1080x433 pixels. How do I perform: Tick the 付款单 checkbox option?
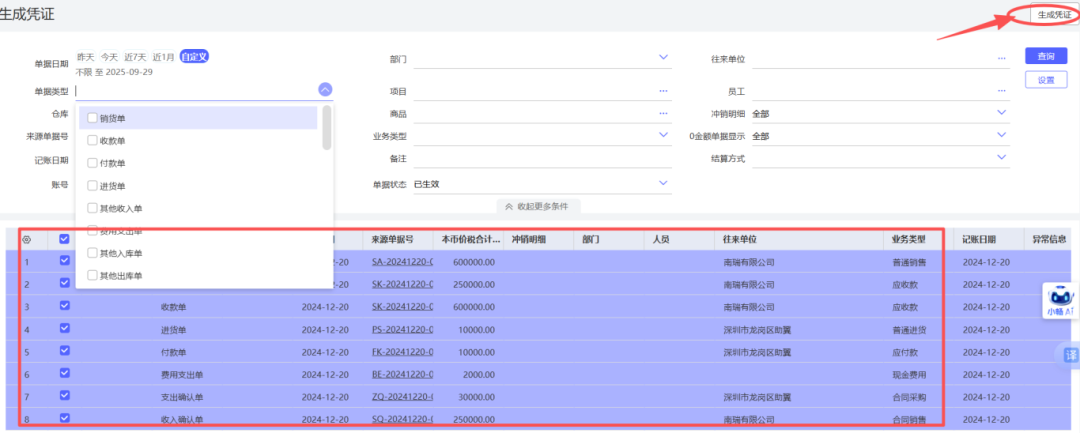(92, 163)
